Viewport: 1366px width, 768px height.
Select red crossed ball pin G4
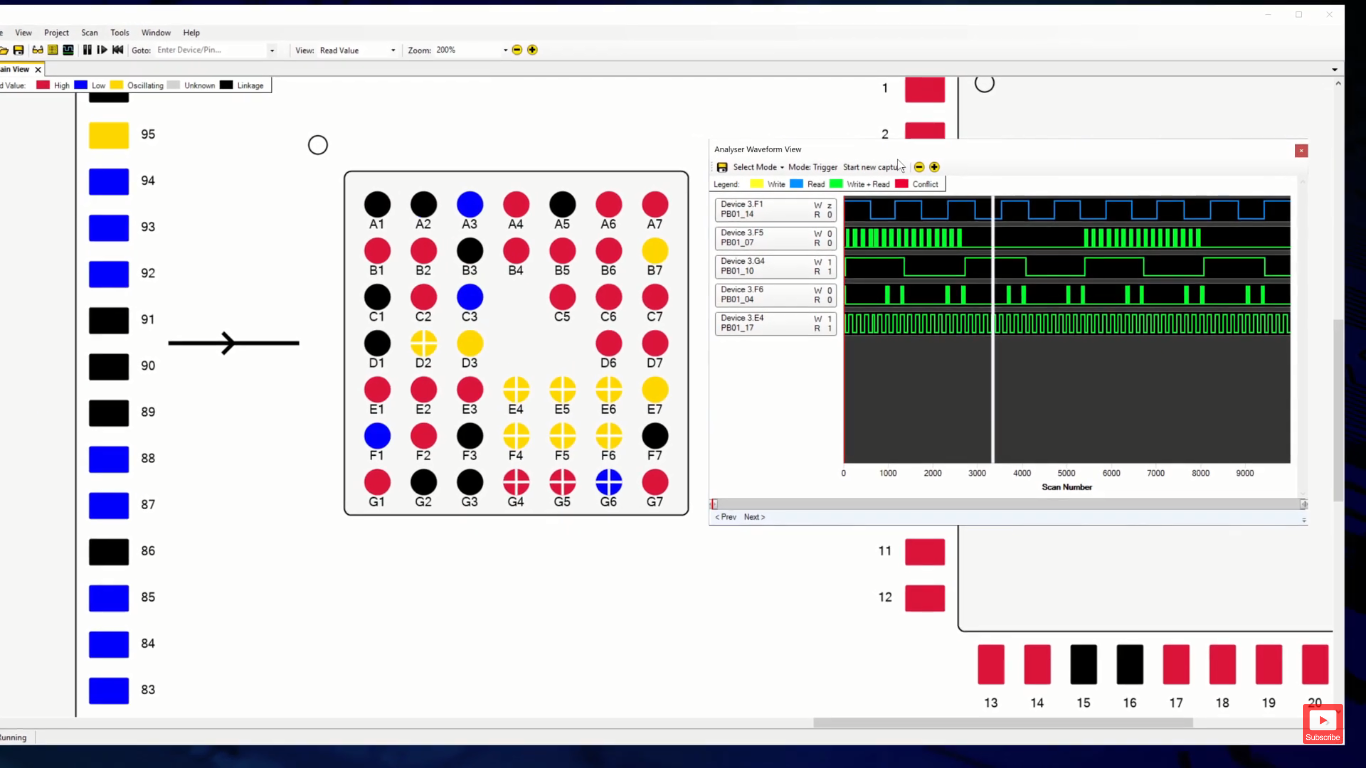click(516, 482)
